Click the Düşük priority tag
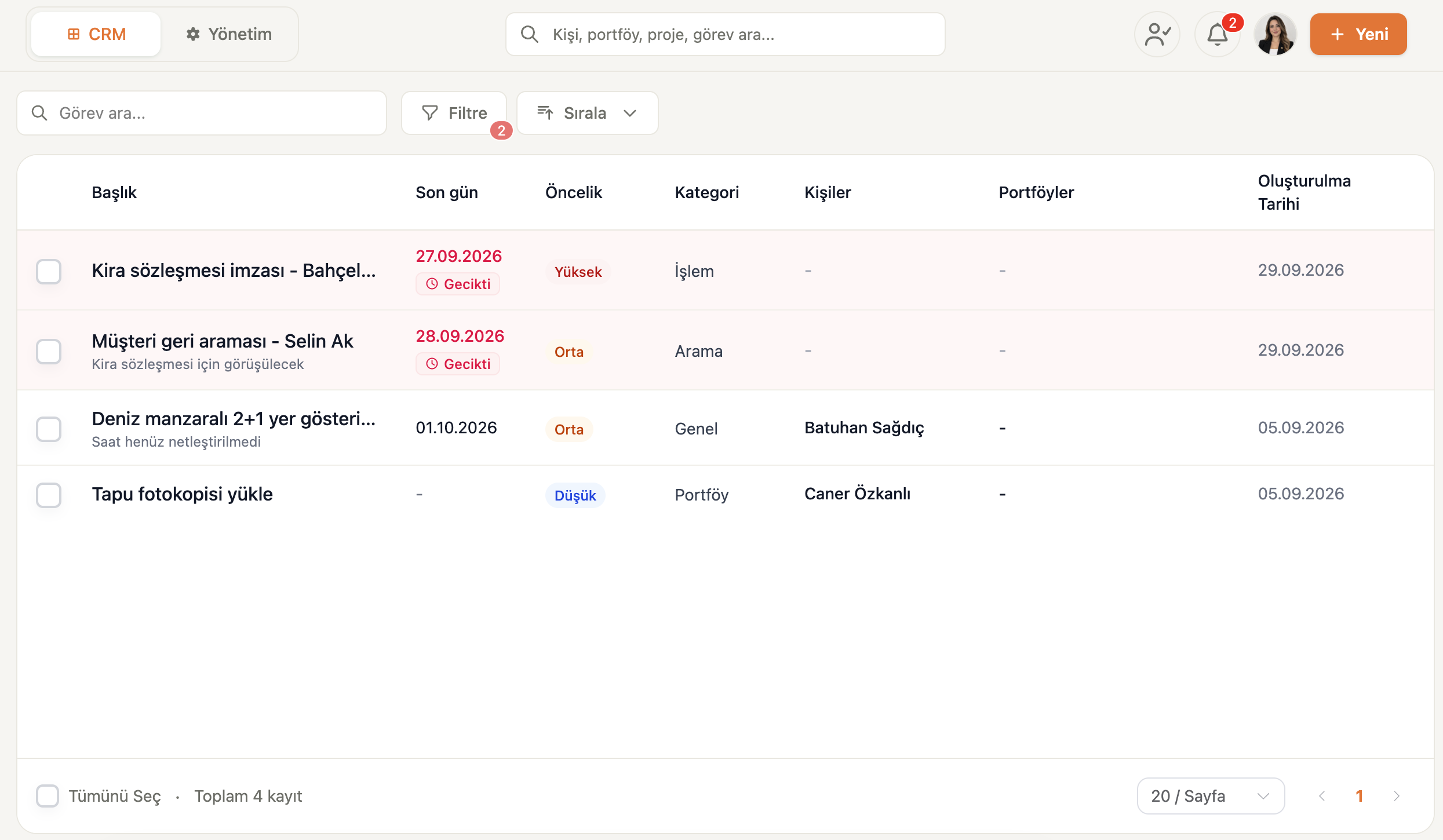Viewport: 1443px width, 840px height. pos(575,495)
